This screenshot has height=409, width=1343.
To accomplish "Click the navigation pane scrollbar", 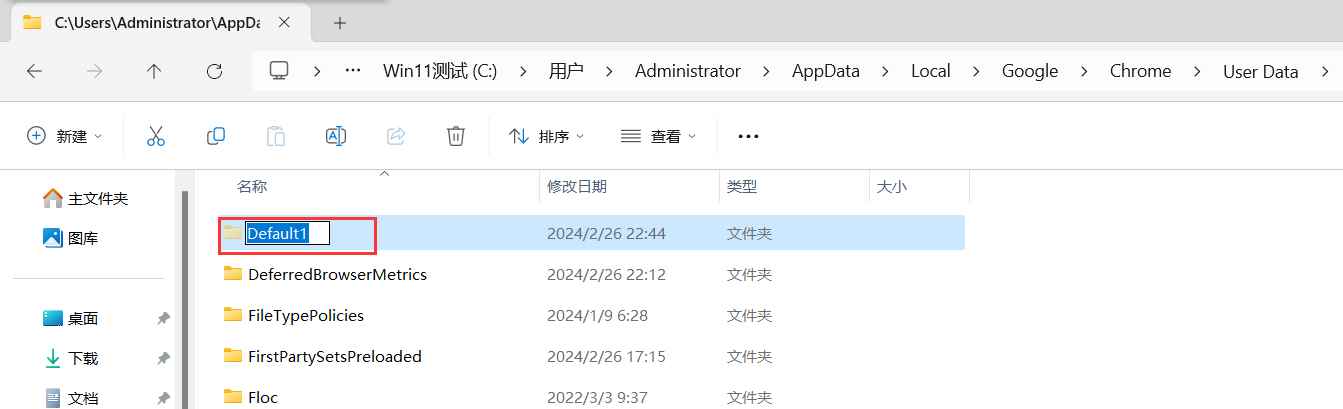I will (x=185, y=300).
